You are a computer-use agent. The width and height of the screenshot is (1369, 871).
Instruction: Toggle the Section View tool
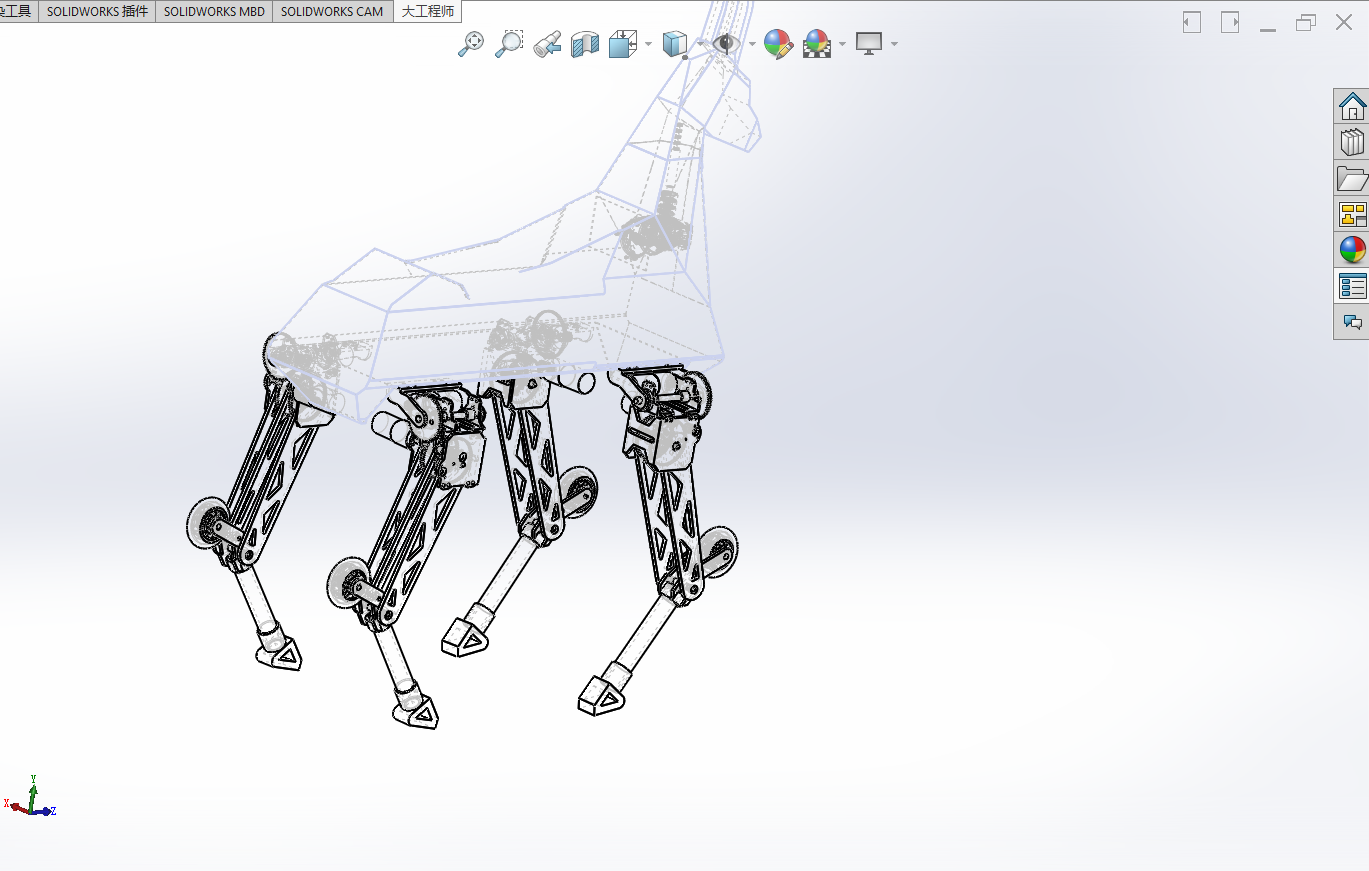pyautogui.click(x=585, y=43)
